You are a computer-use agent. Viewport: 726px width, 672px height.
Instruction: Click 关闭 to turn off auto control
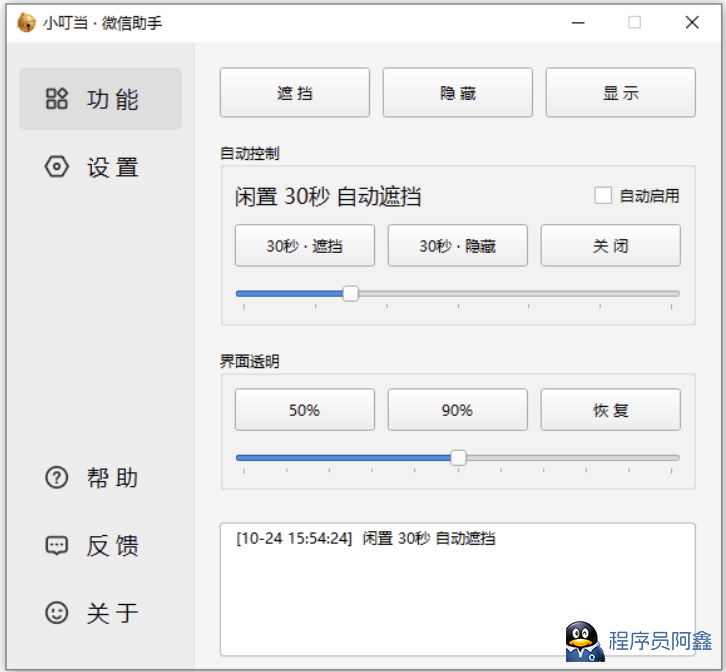click(x=610, y=246)
